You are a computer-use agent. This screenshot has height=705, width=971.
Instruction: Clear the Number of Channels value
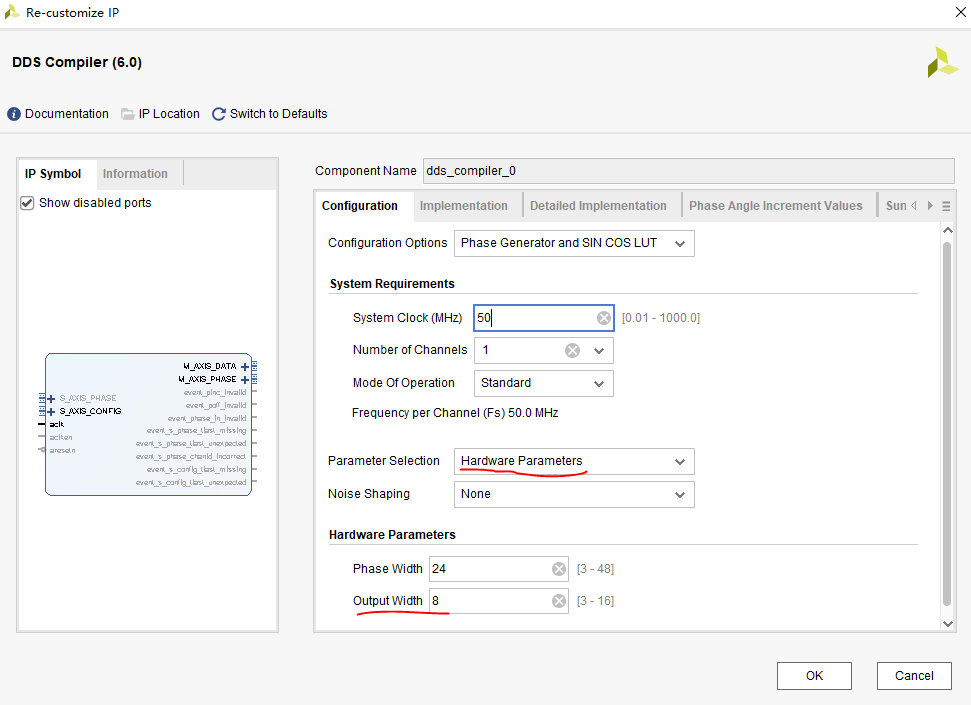[572, 351]
